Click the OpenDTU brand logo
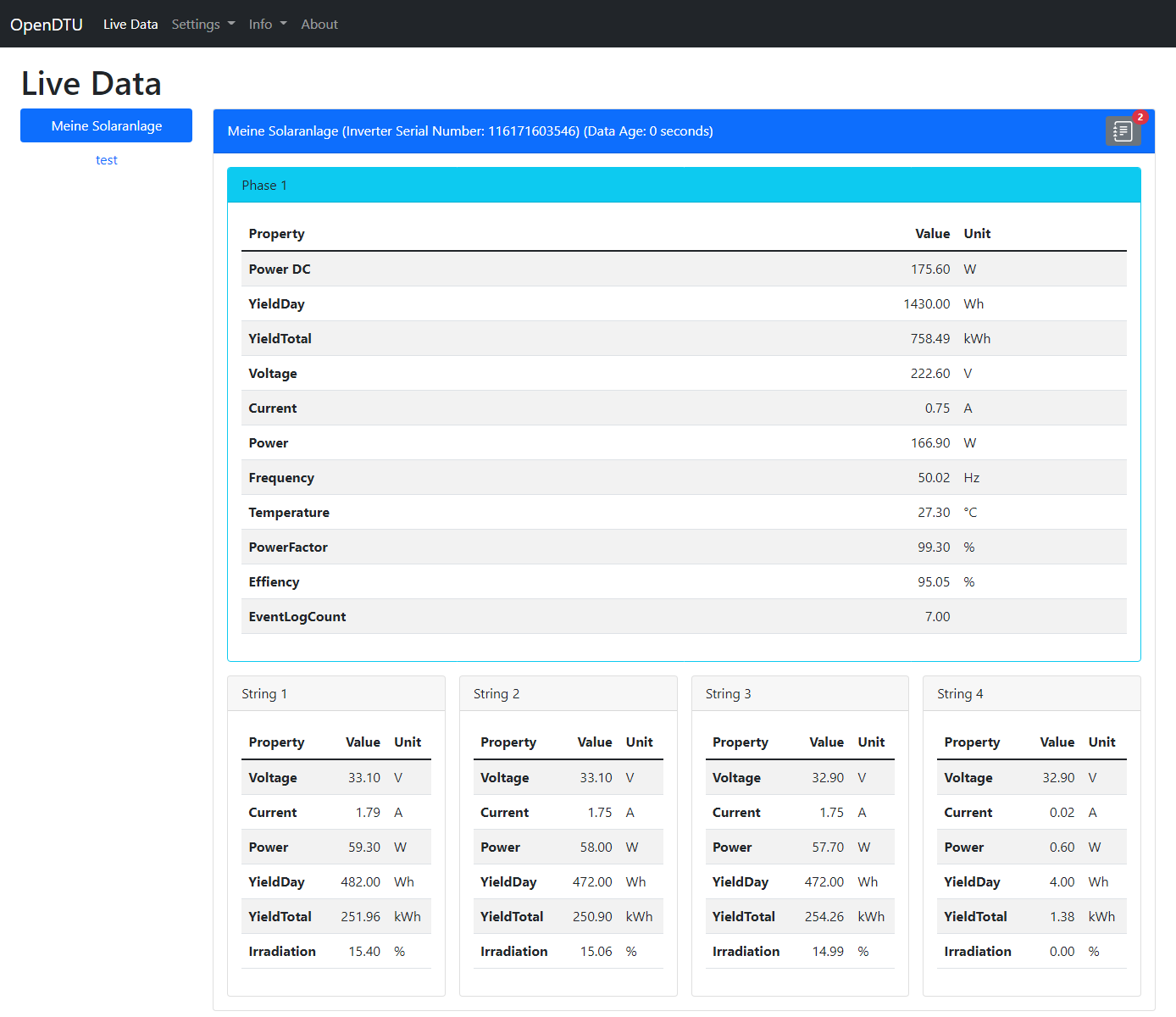 coord(47,25)
